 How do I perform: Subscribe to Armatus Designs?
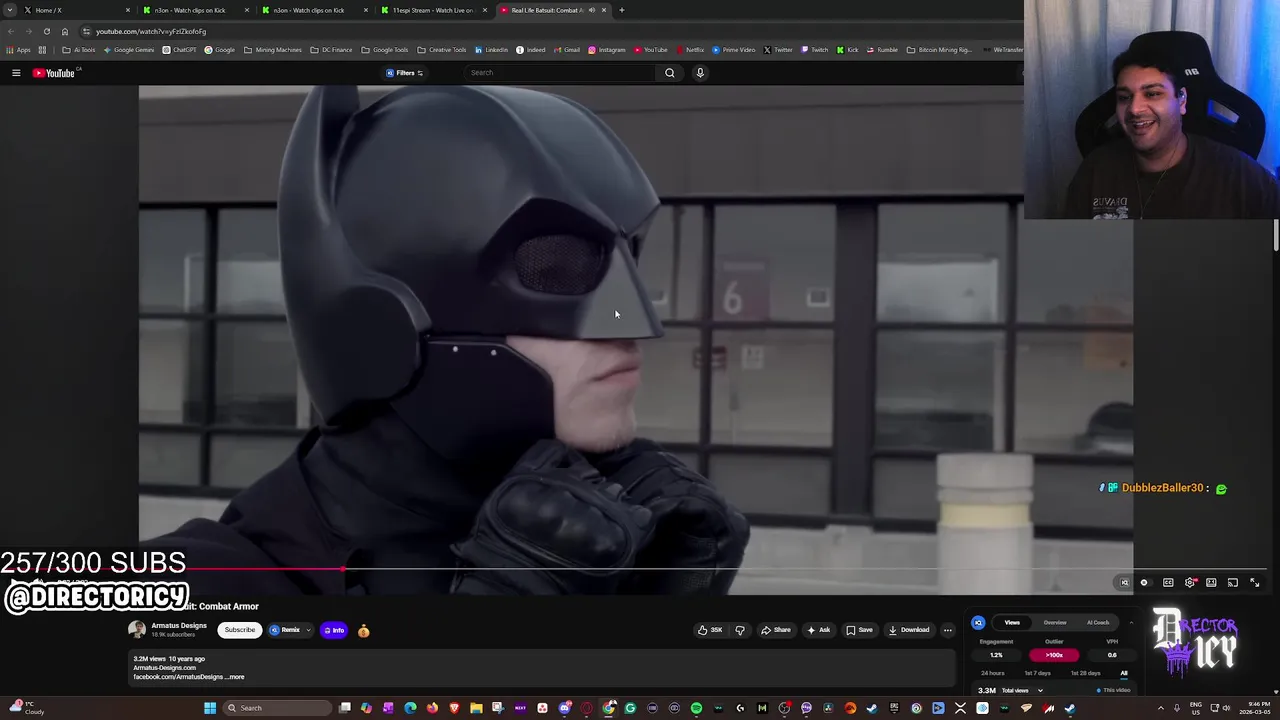[x=240, y=630]
